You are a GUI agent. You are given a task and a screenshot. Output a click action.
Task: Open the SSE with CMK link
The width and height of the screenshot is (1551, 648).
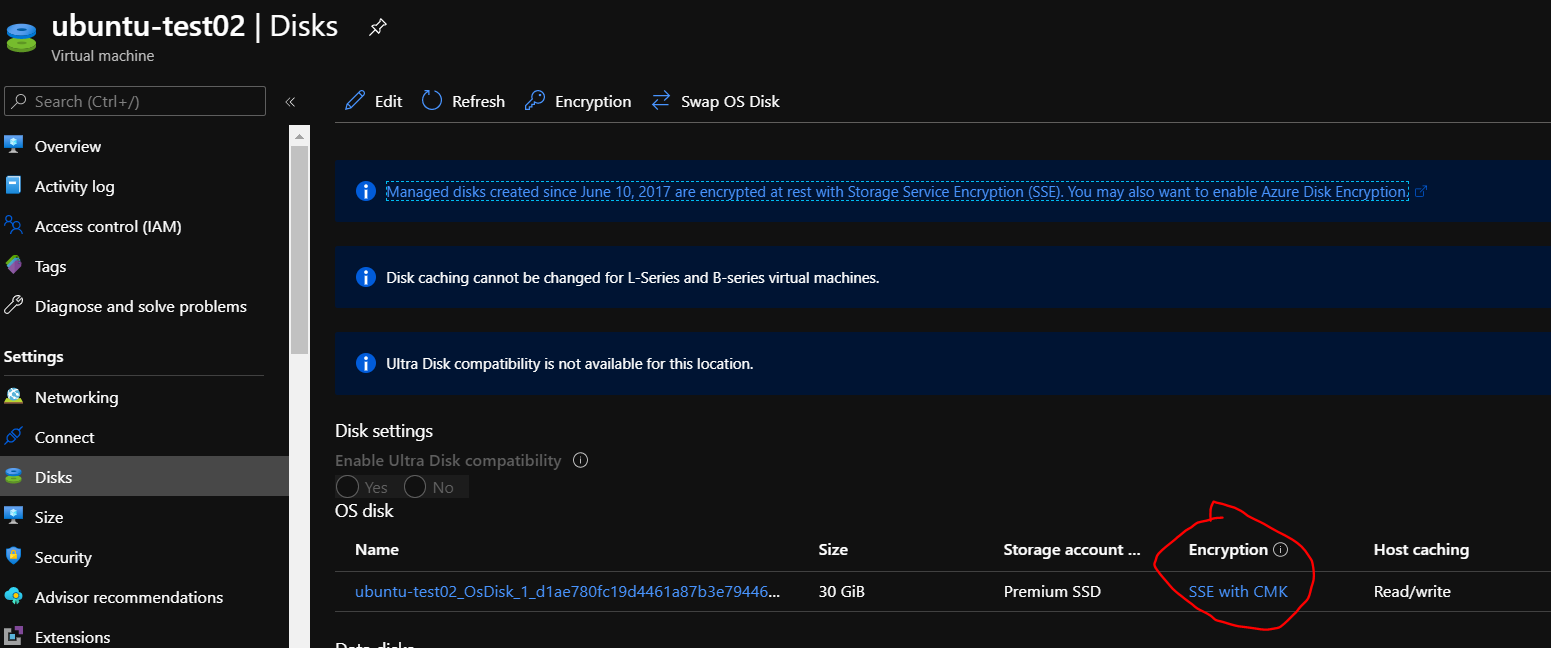(x=1238, y=591)
